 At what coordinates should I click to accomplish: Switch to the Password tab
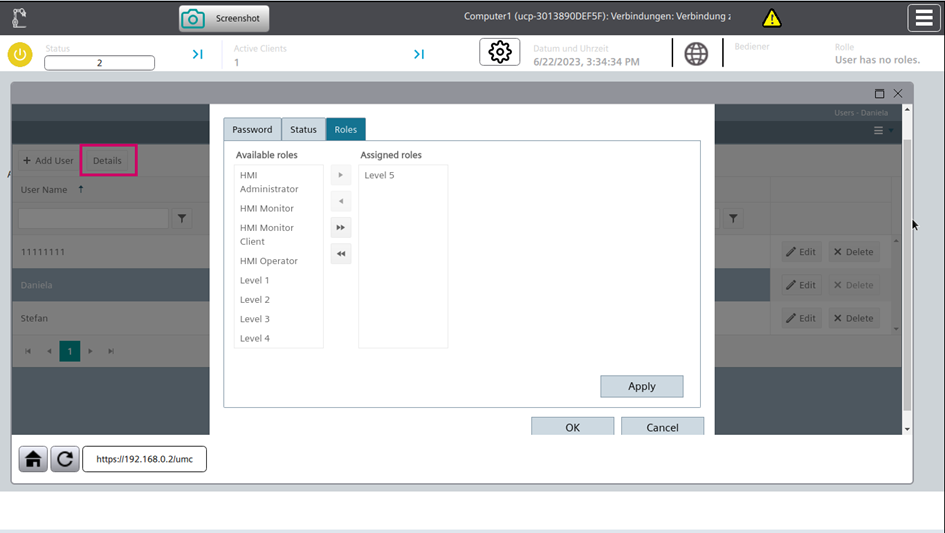coord(252,130)
